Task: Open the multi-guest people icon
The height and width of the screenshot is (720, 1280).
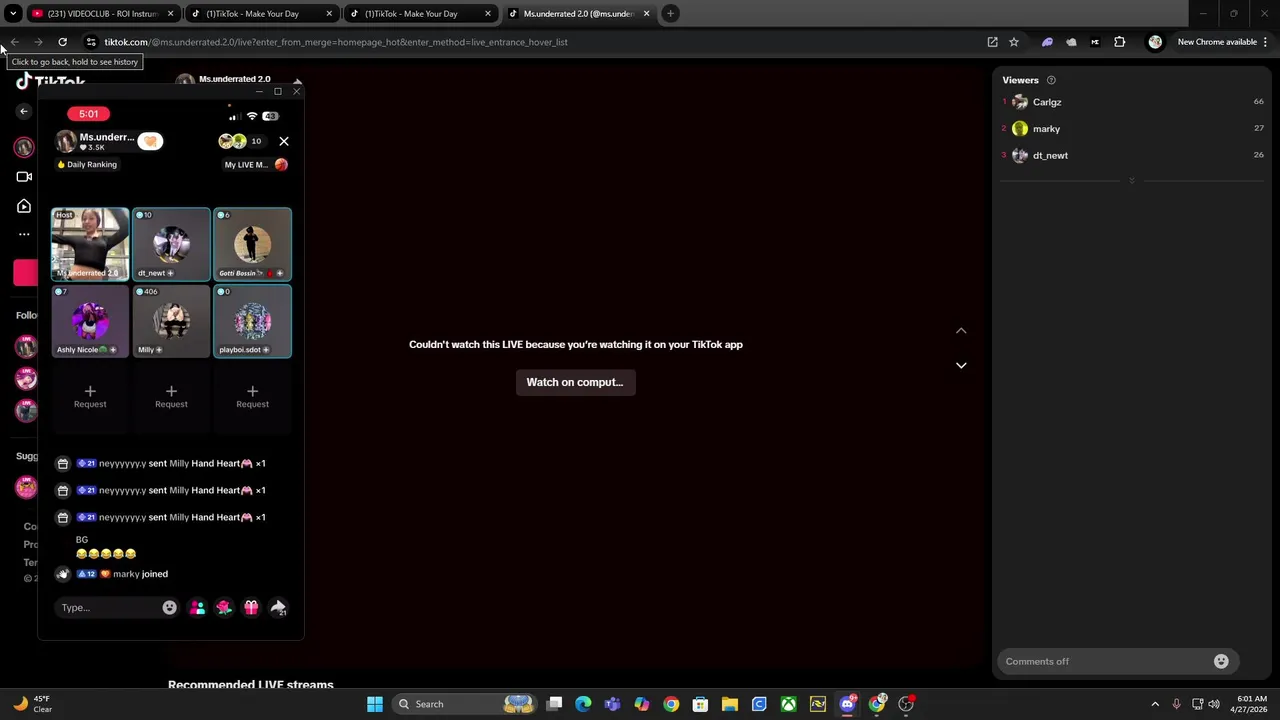Action: 197,607
